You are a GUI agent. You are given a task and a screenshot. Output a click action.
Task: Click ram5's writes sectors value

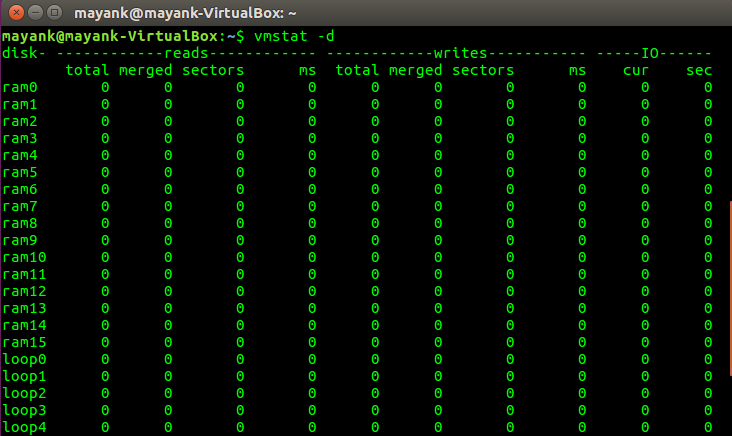[x=510, y=172]
